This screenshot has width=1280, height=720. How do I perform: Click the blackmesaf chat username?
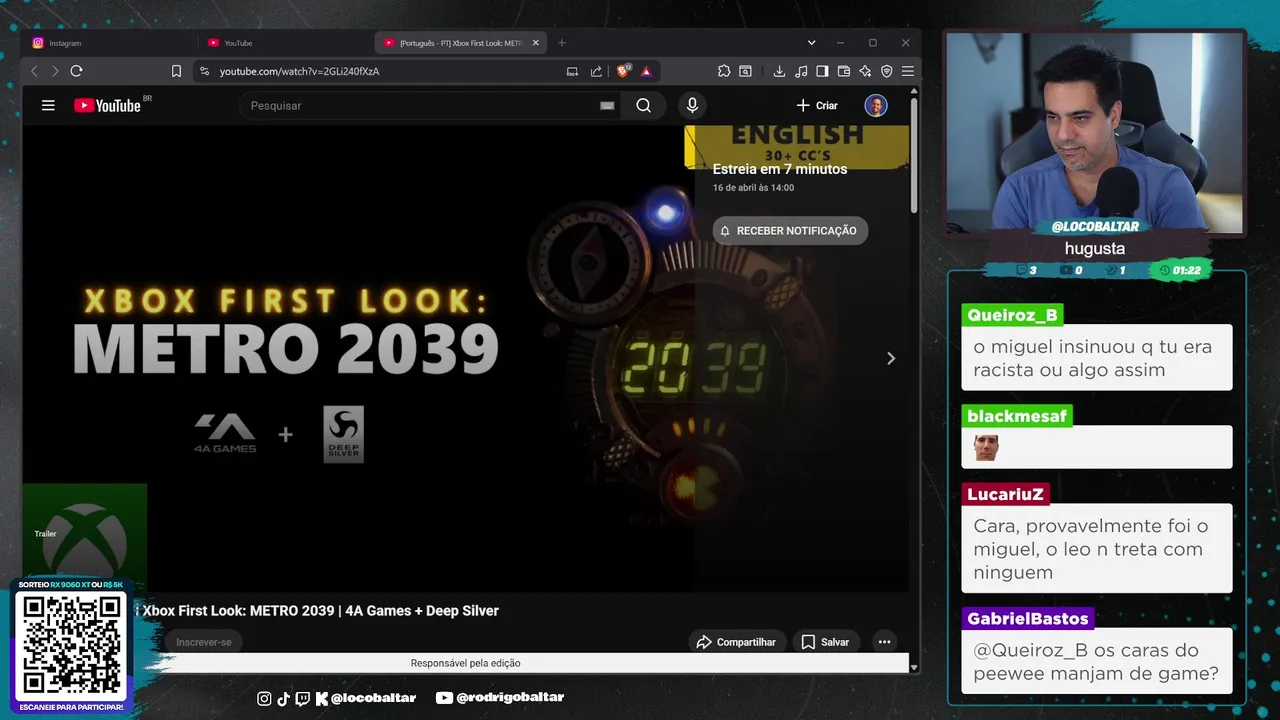[x=1017, y=416]
